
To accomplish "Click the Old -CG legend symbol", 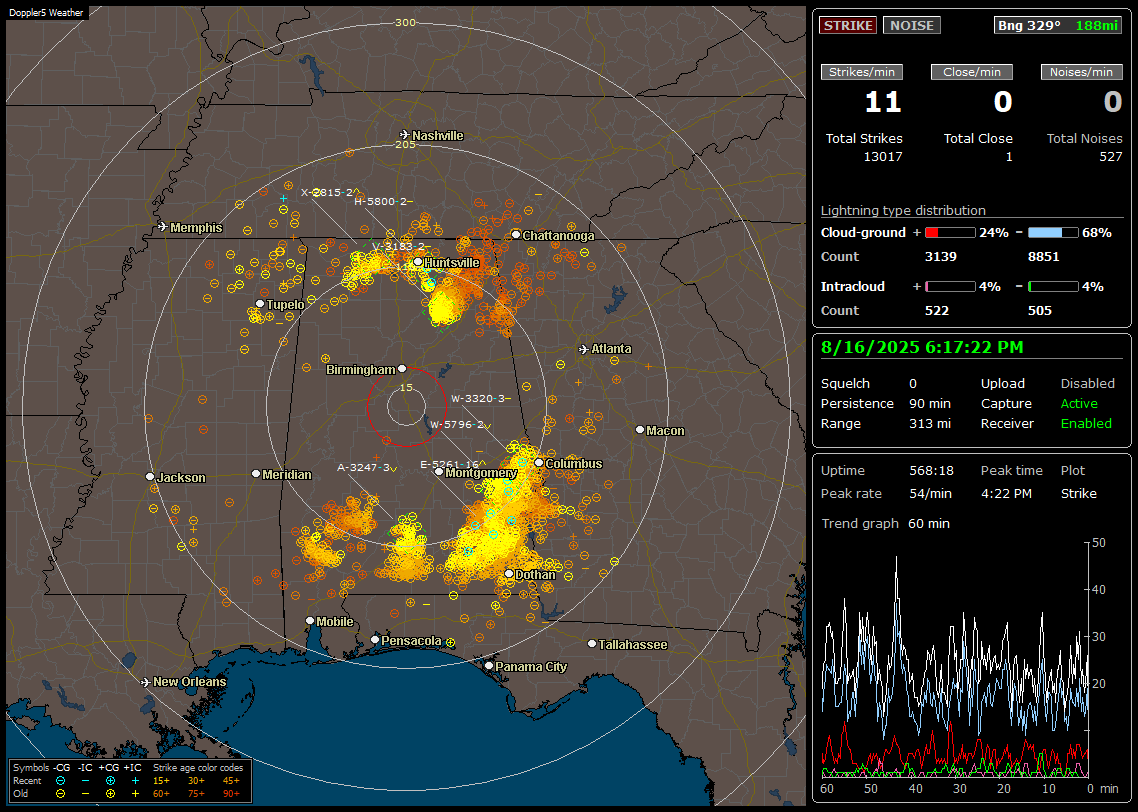I will (x=61, y=794).
